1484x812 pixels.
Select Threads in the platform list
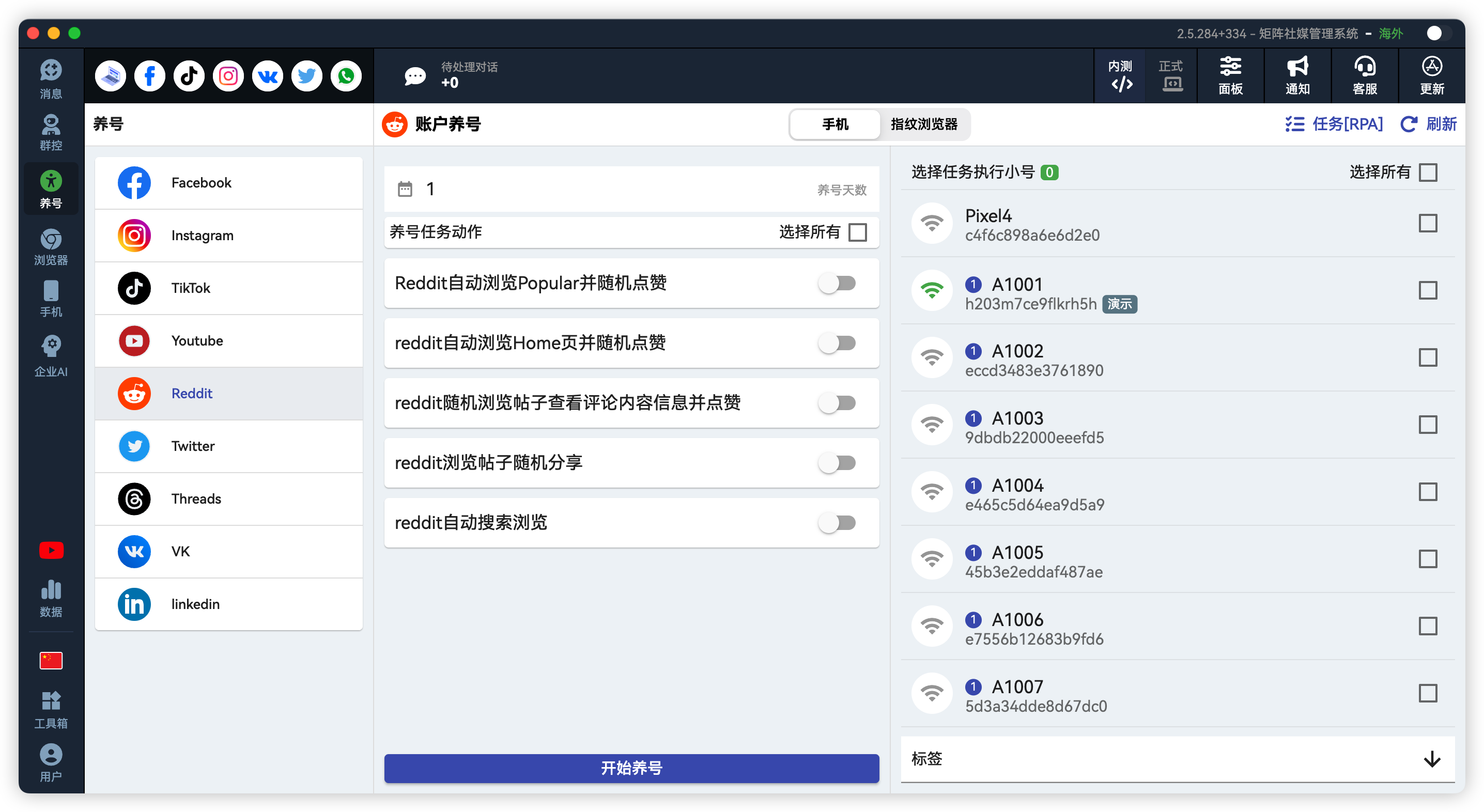pyautogui.click(x=229, y=498)
